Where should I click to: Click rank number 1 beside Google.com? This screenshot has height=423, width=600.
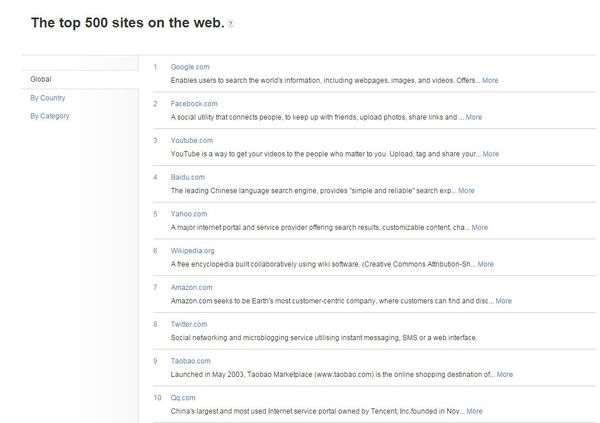pyautogui.click(x=155, y=67)
